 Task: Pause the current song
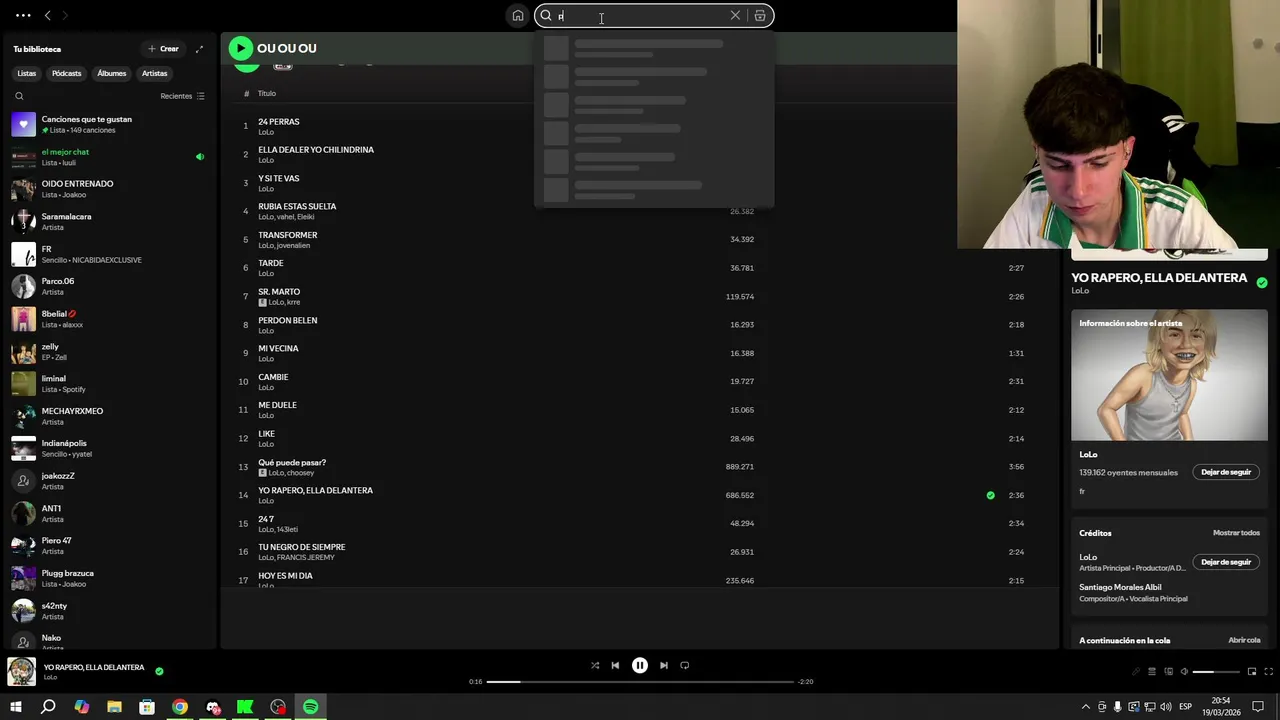(640, 665)
